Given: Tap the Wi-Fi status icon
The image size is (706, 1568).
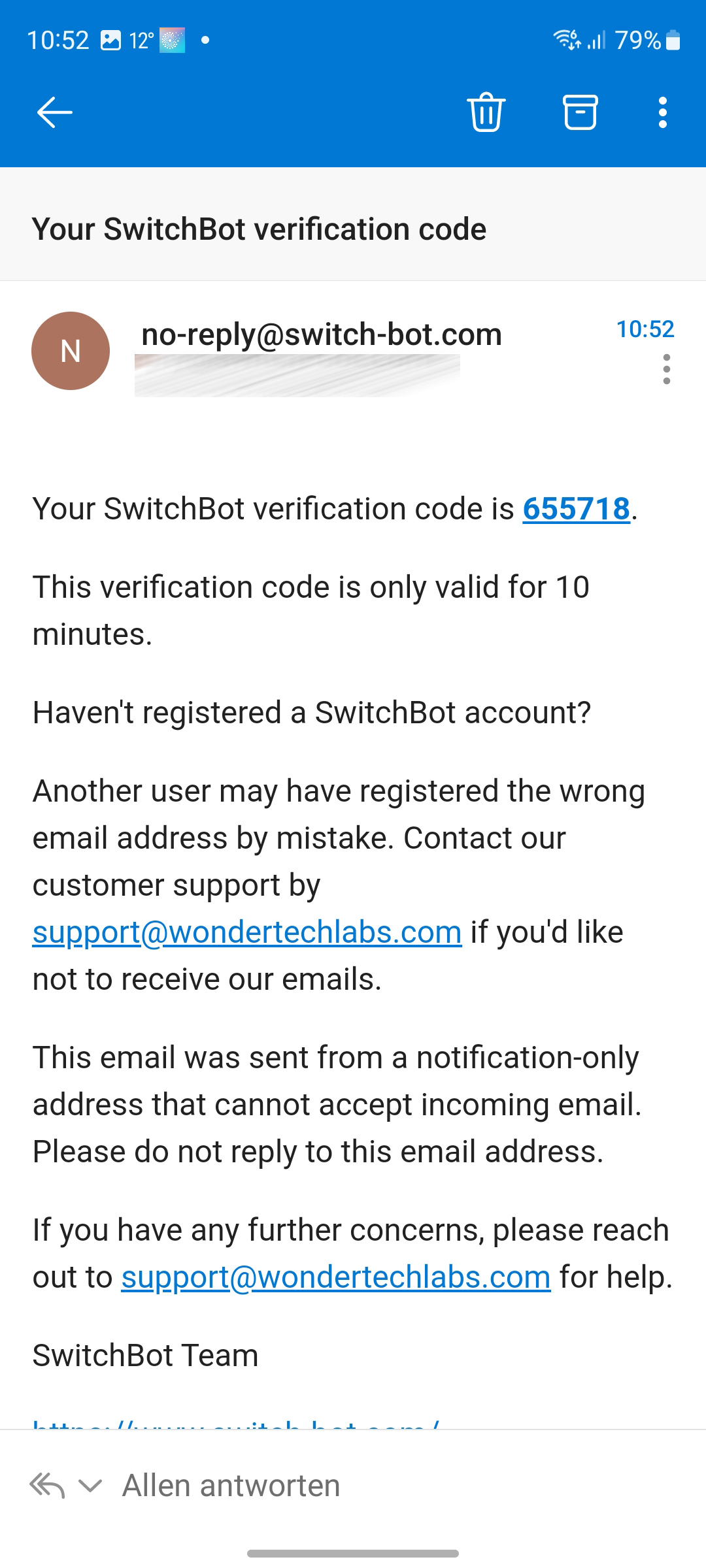Looking at the screenshot, I should click(x=566, y=39).
